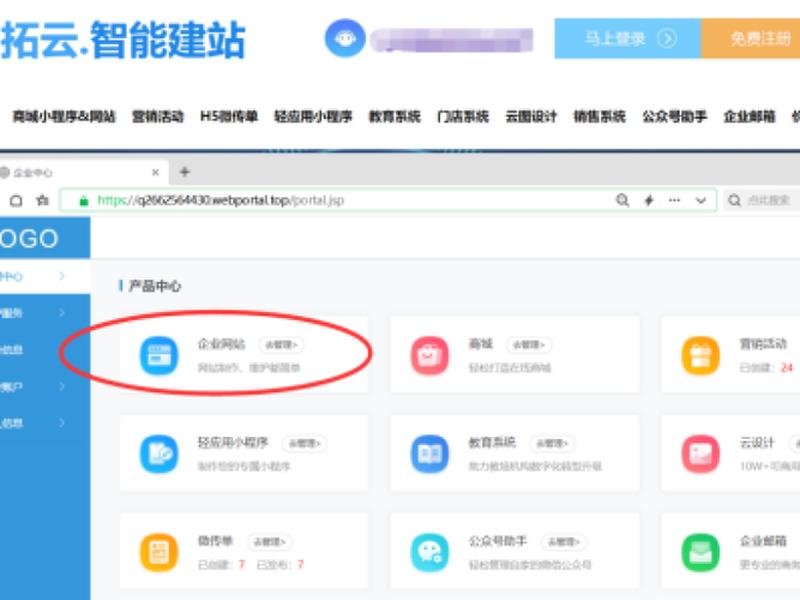Viewport: 800px width, 600px height.
Task: Click the 已创建 count 7 in 微传单 card
Action: tap(241, 564)
